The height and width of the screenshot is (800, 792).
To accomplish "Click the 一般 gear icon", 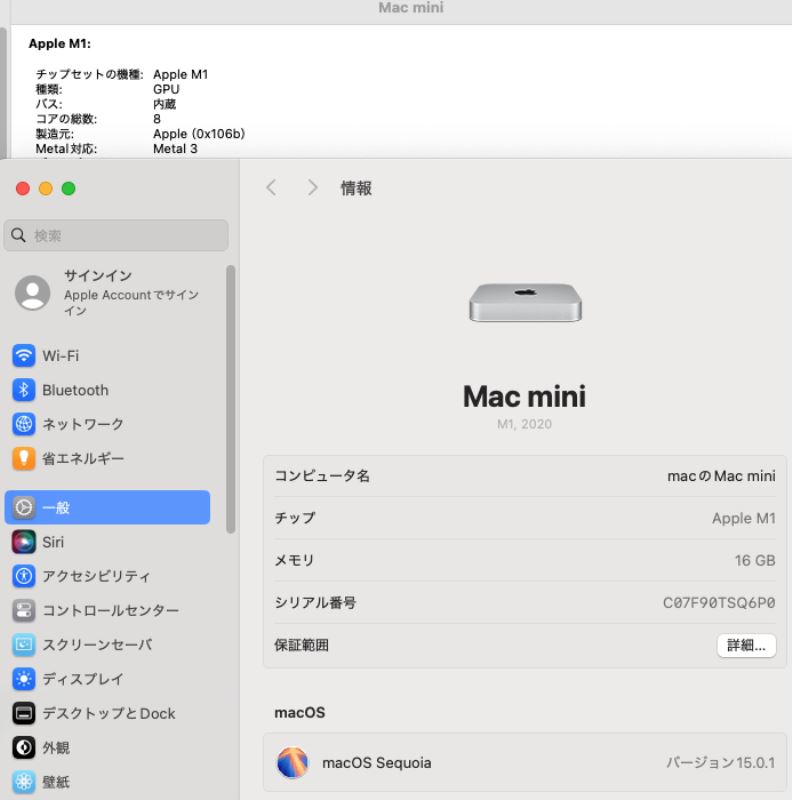I will tap(23, 507).
